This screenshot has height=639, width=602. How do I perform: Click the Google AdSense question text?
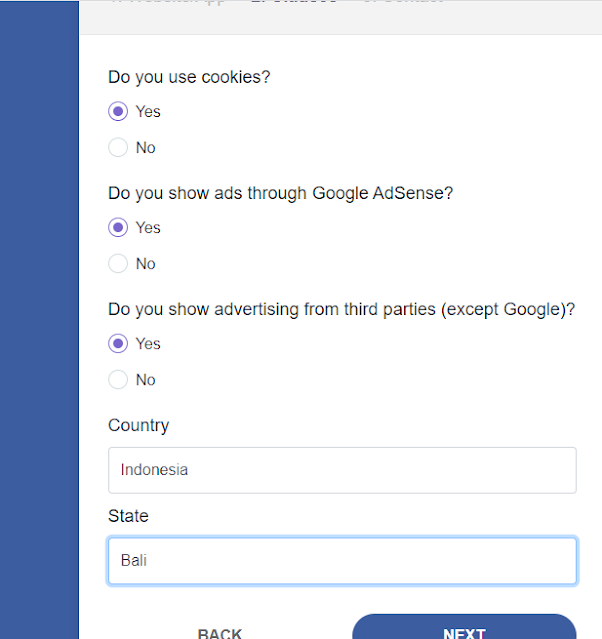pos(280,193)
